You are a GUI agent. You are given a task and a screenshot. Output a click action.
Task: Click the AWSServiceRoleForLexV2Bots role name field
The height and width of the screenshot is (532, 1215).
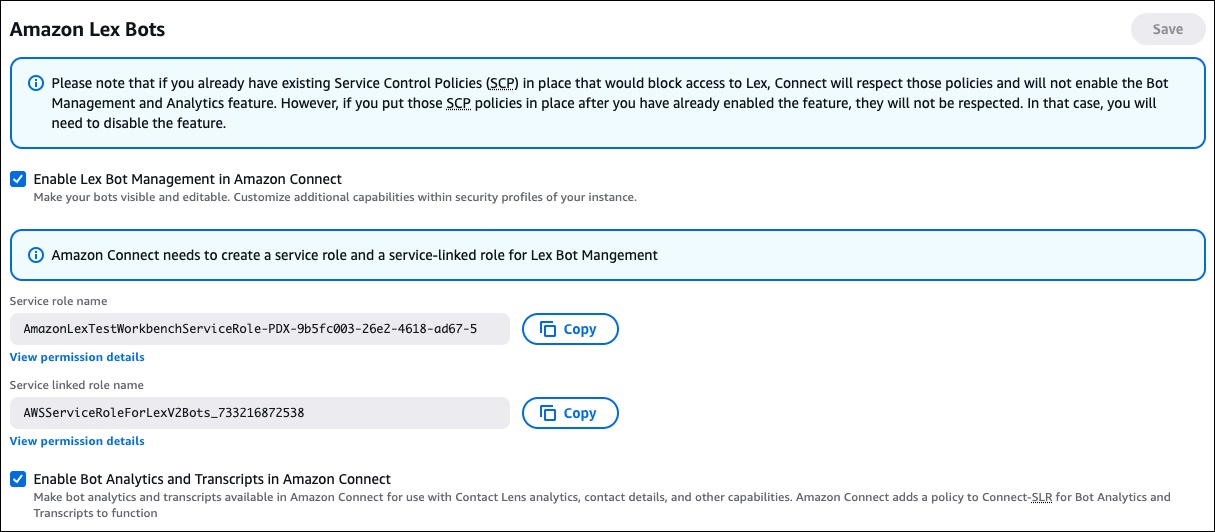[260, 413]
